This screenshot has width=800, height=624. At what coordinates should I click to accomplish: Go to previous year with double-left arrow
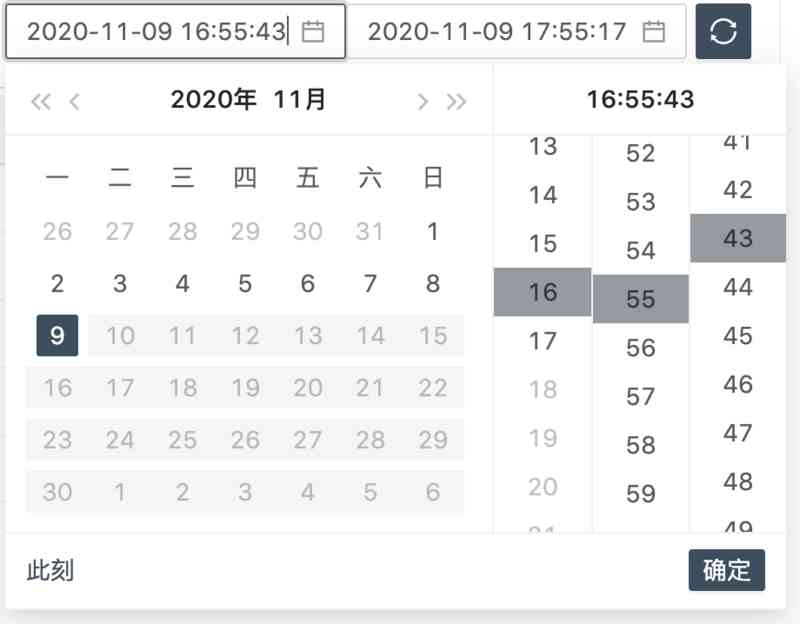[x=41, y=100]
